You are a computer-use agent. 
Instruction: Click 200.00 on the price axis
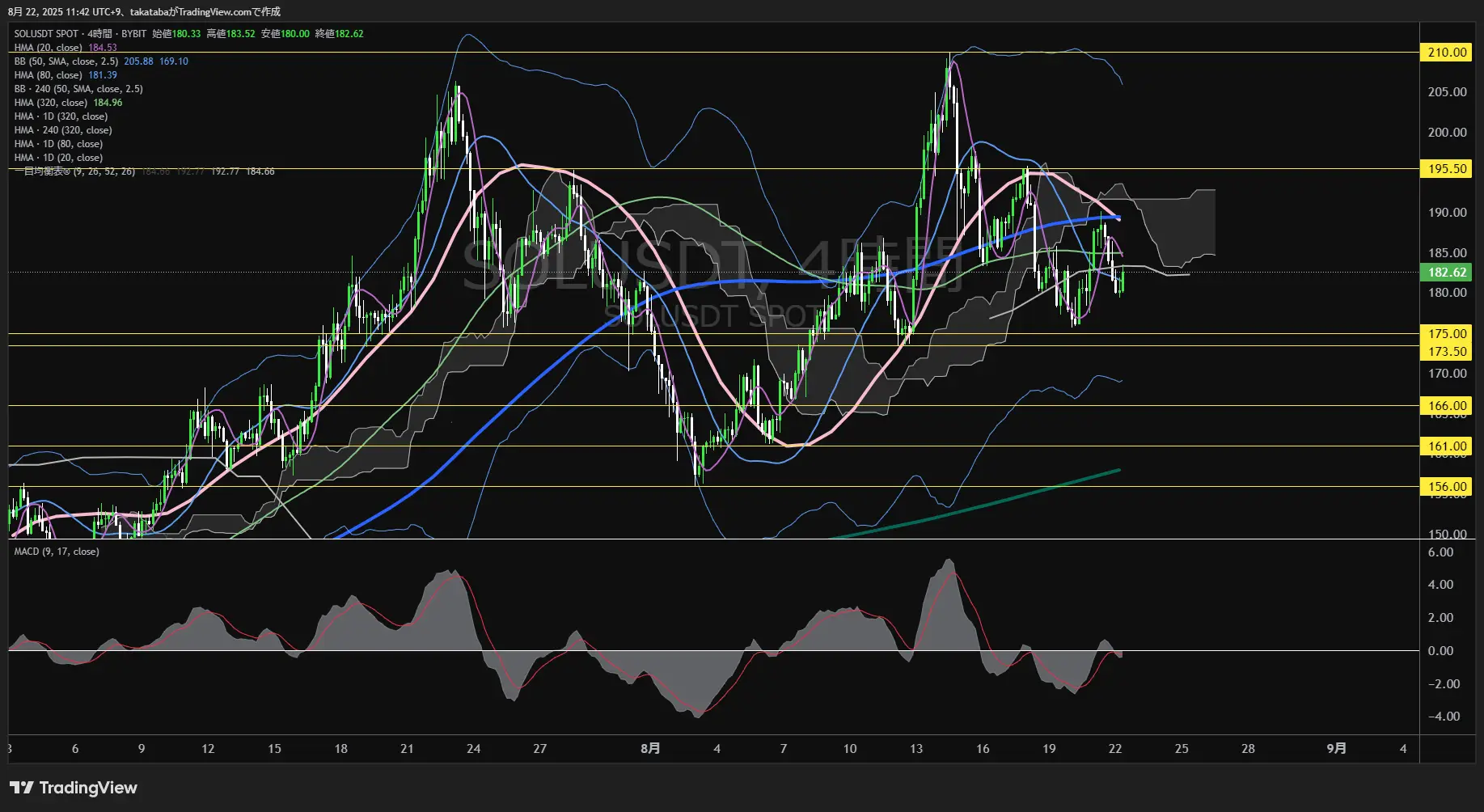pos(1447,133)
